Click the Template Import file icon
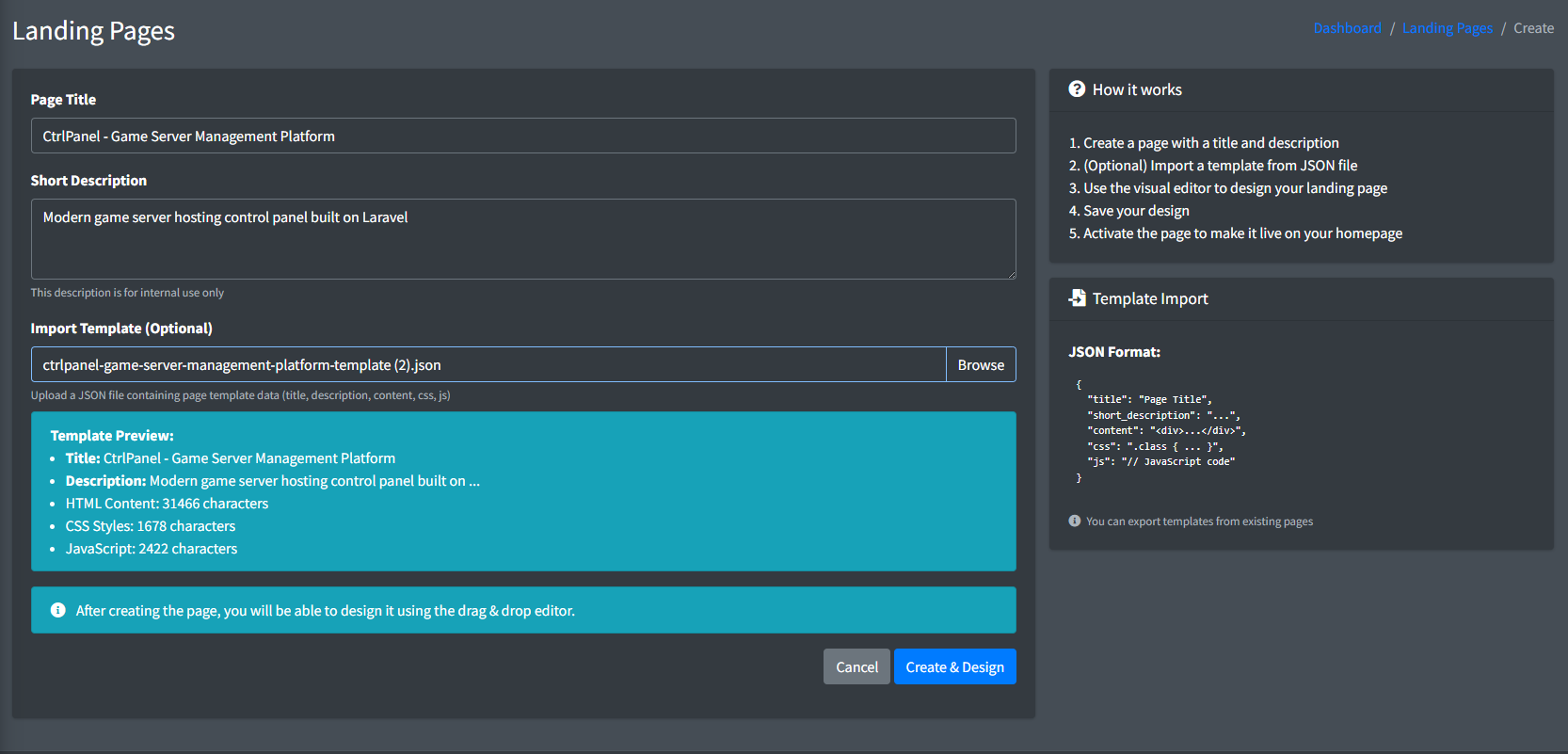 coord(1077,298)
